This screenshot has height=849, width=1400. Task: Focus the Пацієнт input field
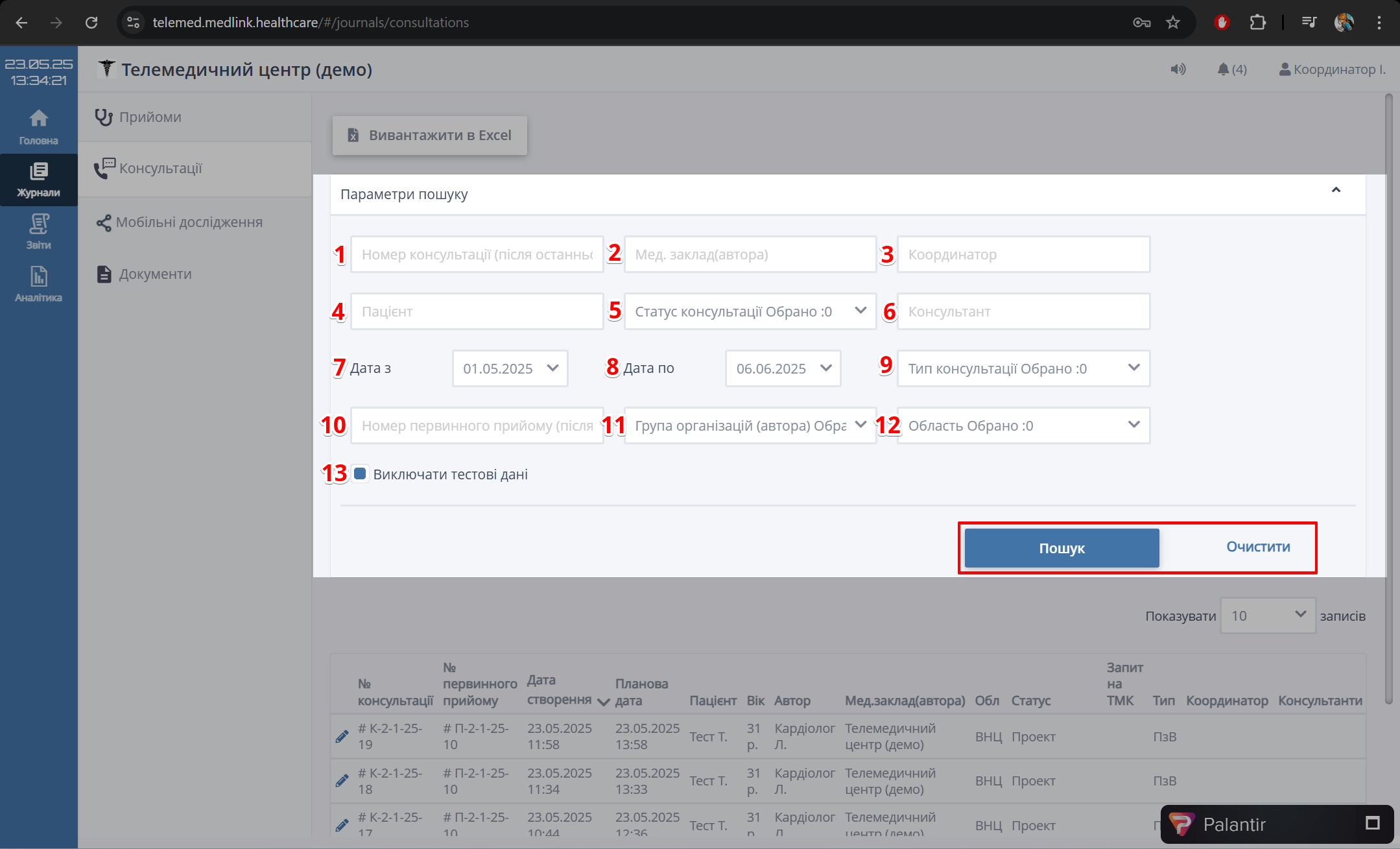point(477,311)
